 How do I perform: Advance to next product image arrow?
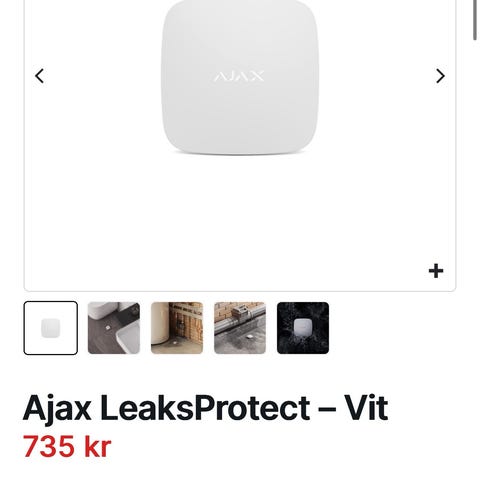pos(440,76)
